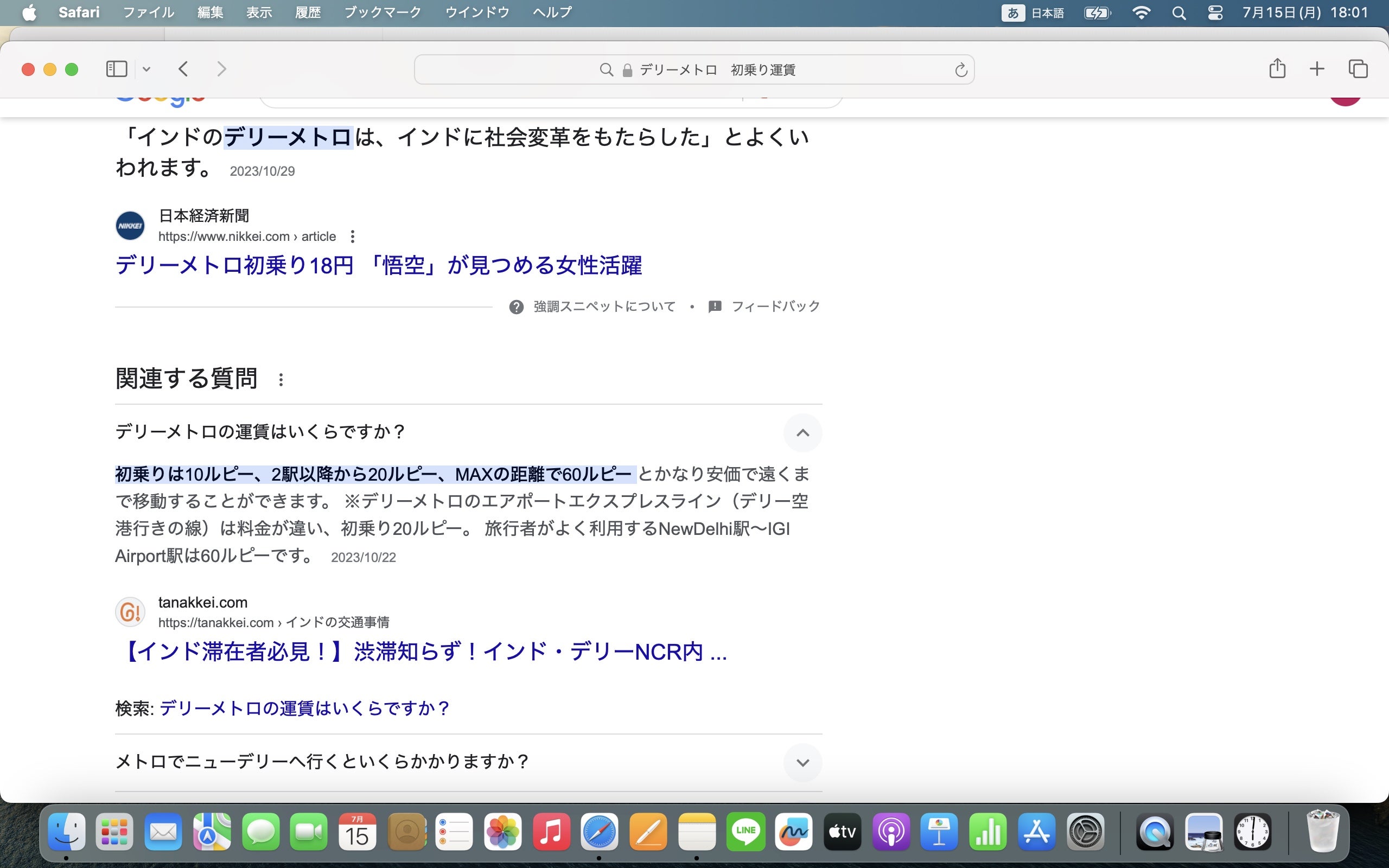1389x868 pixels.
Task: Open the ブックマーク menu in the menu bar
Action: [x=383, y=12]
